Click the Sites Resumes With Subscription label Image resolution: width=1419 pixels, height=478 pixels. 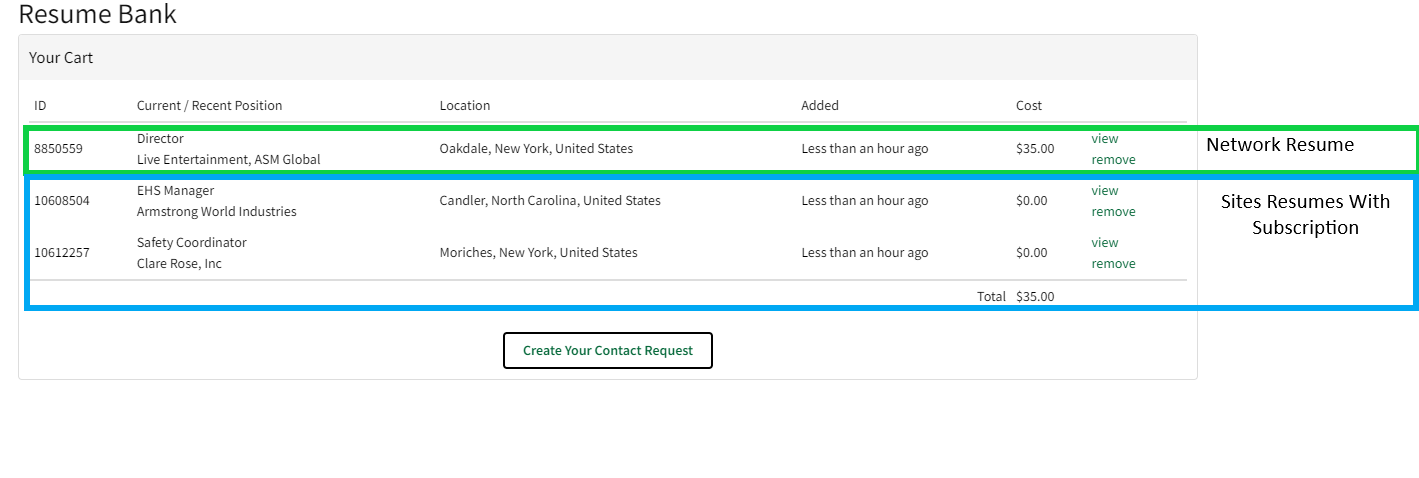(x=1304, y=214)
